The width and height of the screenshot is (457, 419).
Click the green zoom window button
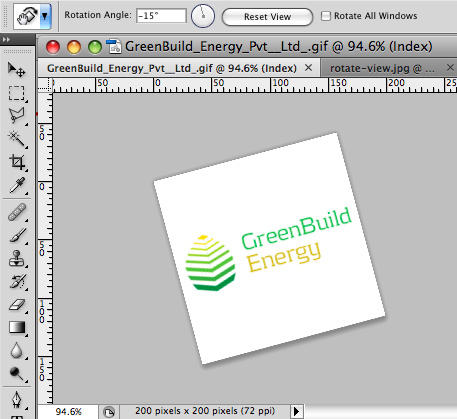pyautogui.click(x=95, y=47)
